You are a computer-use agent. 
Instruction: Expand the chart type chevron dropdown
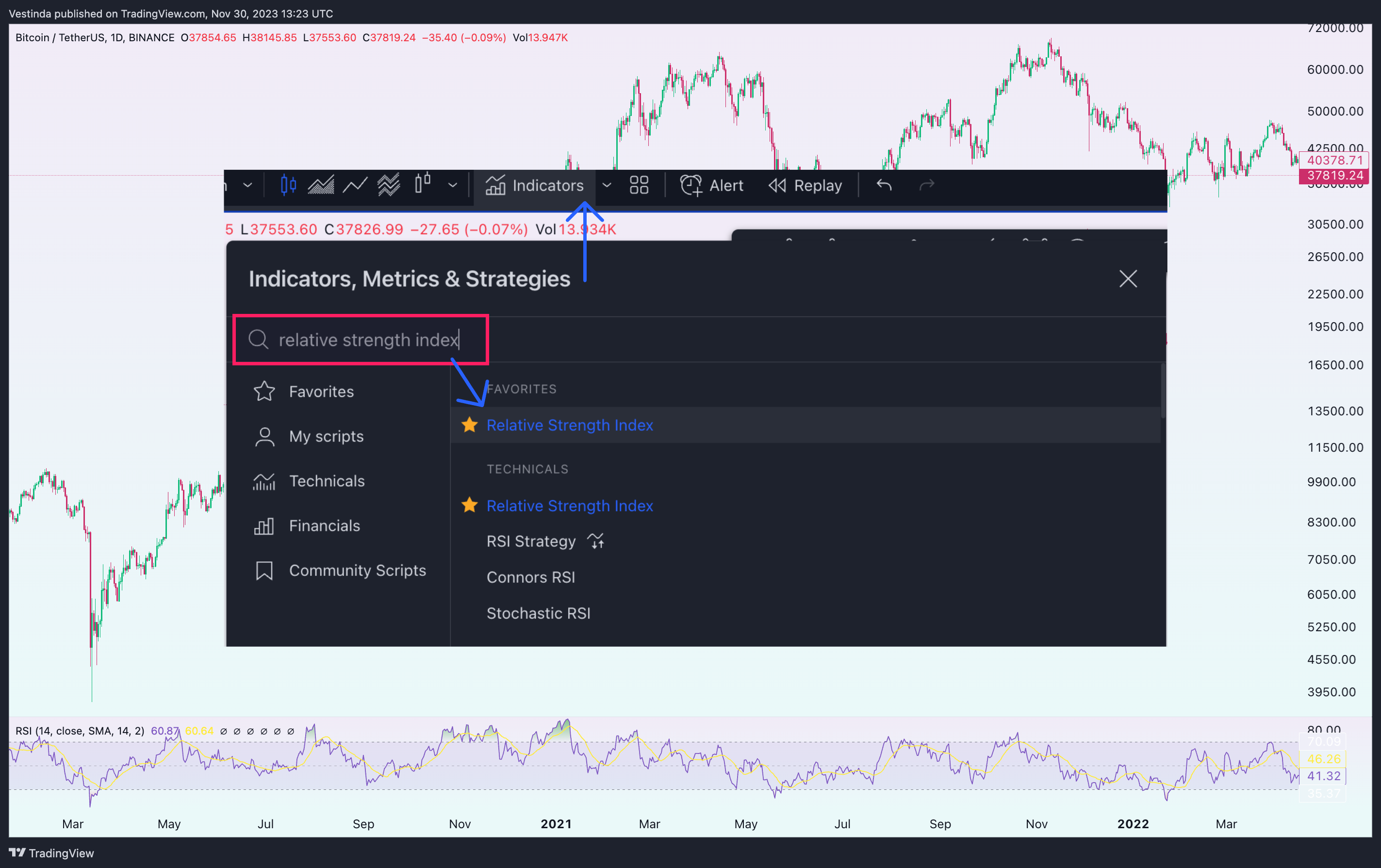pos(453,185)
